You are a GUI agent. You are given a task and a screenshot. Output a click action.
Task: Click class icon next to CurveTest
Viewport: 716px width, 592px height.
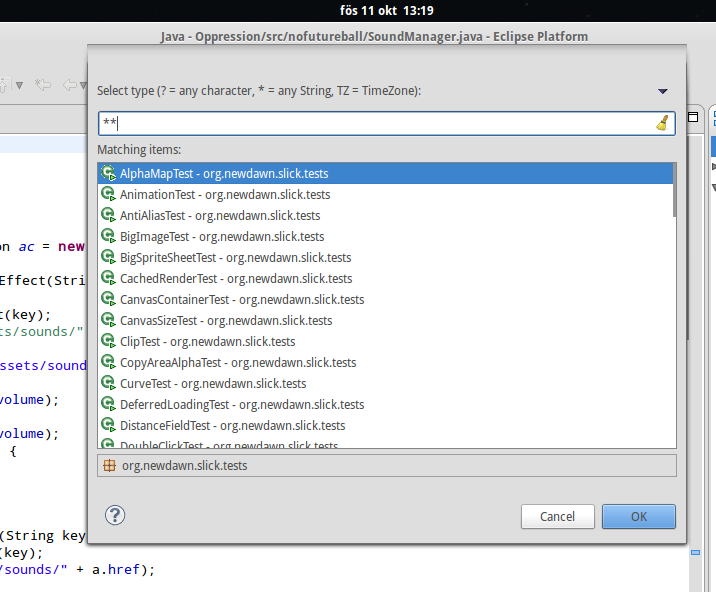click(108, 383)
